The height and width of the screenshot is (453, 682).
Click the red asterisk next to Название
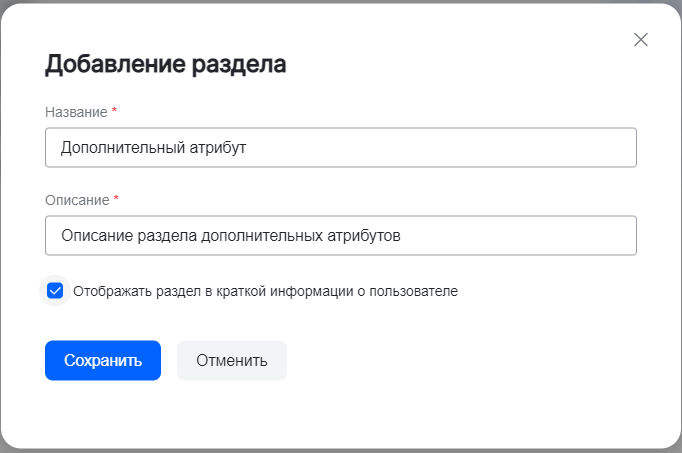(114, 111)
